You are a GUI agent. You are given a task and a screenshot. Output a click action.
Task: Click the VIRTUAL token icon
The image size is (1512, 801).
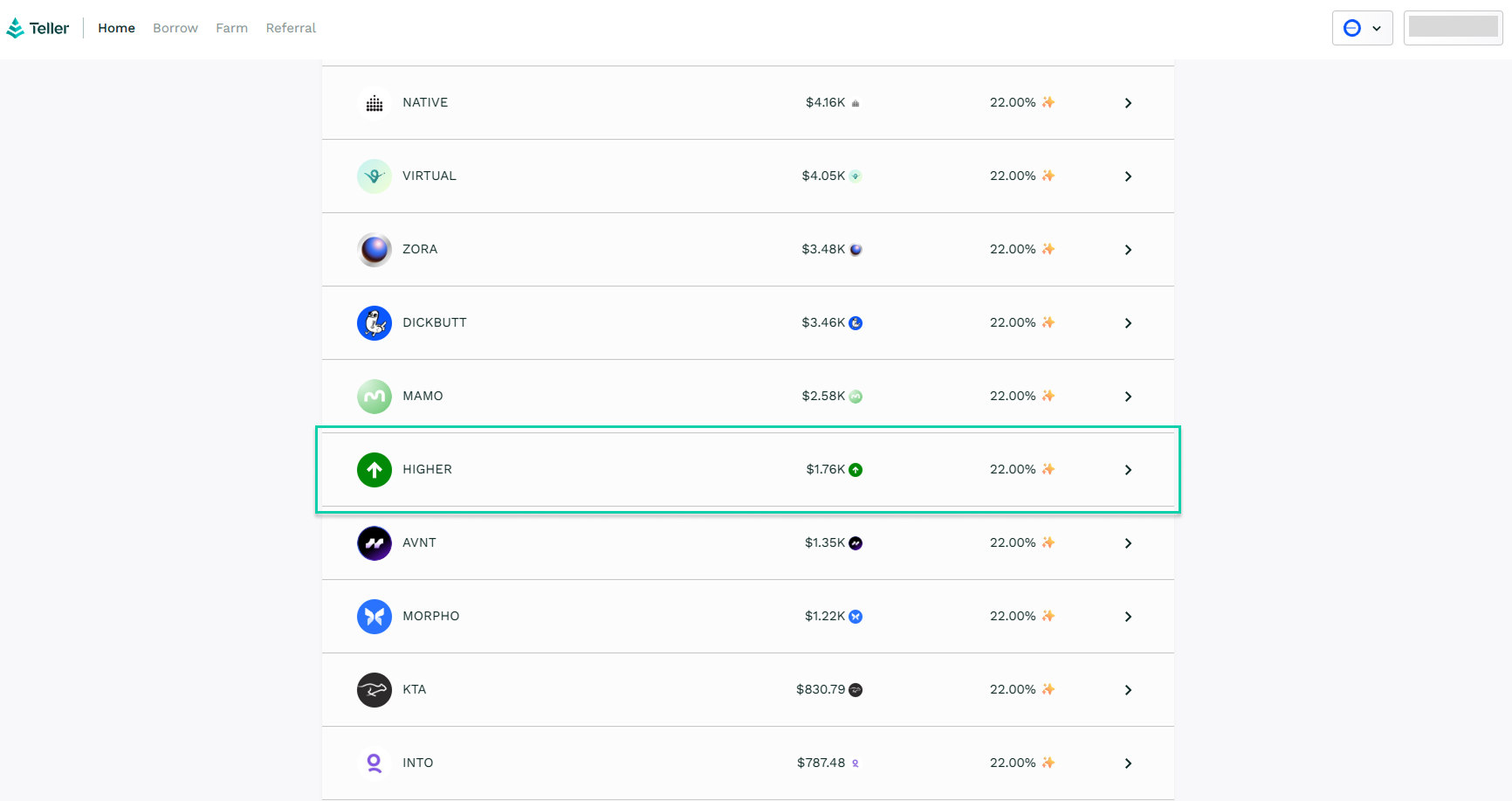coord(375,176)
